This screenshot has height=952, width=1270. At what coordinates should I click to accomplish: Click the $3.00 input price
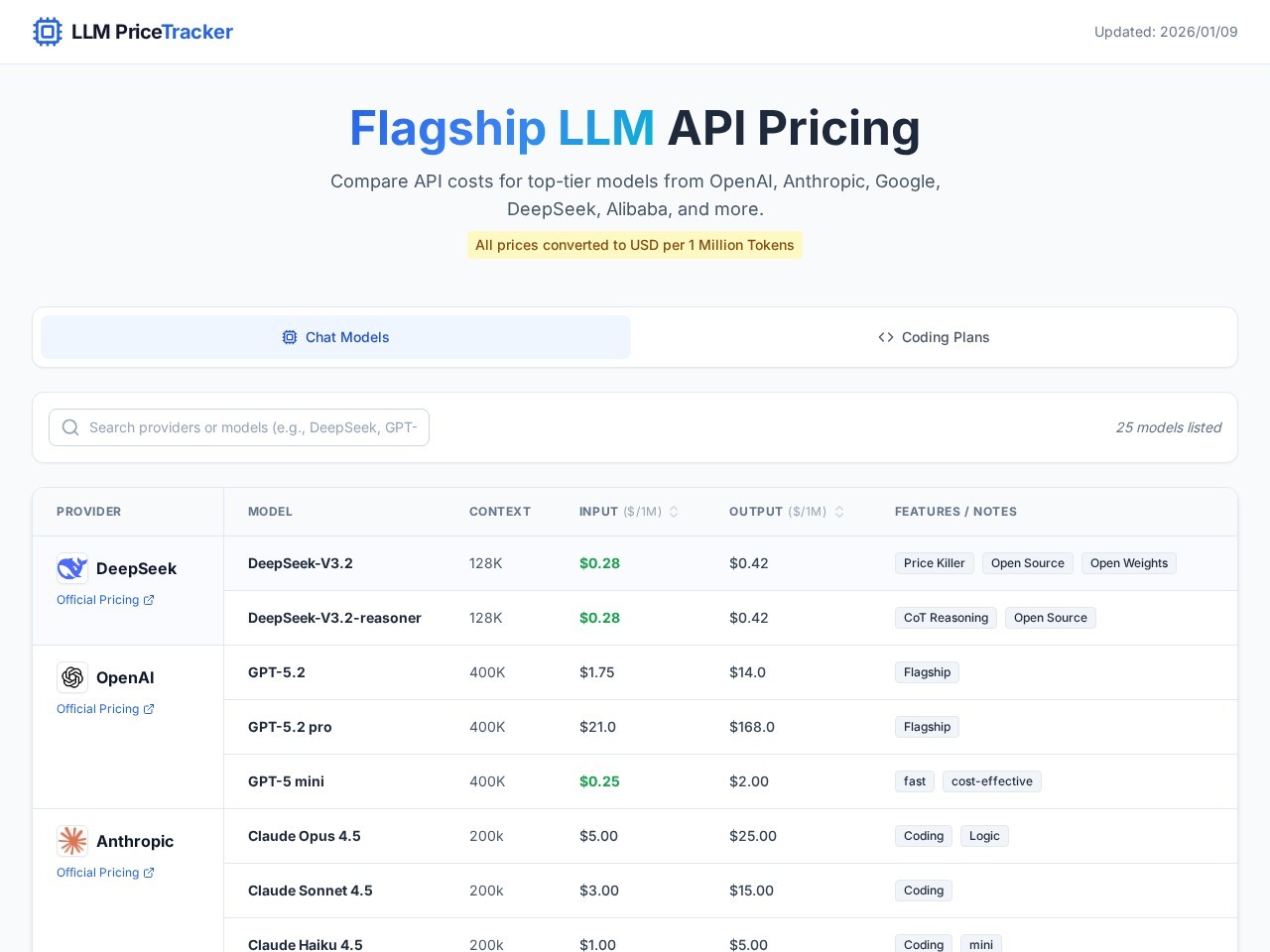pyautogui.click(x=599, y=891)
